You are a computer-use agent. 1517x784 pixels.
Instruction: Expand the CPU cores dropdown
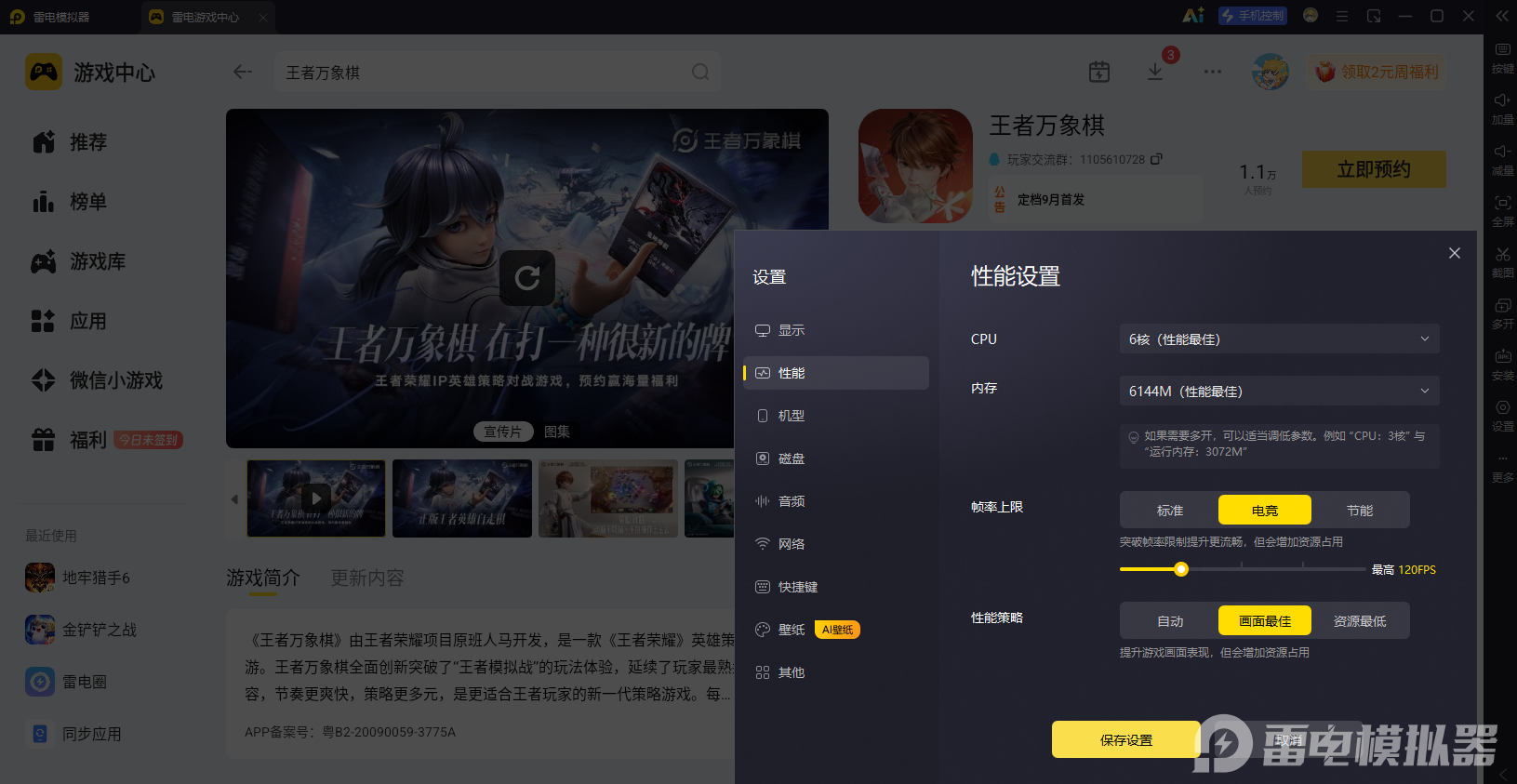[1279, 339]
